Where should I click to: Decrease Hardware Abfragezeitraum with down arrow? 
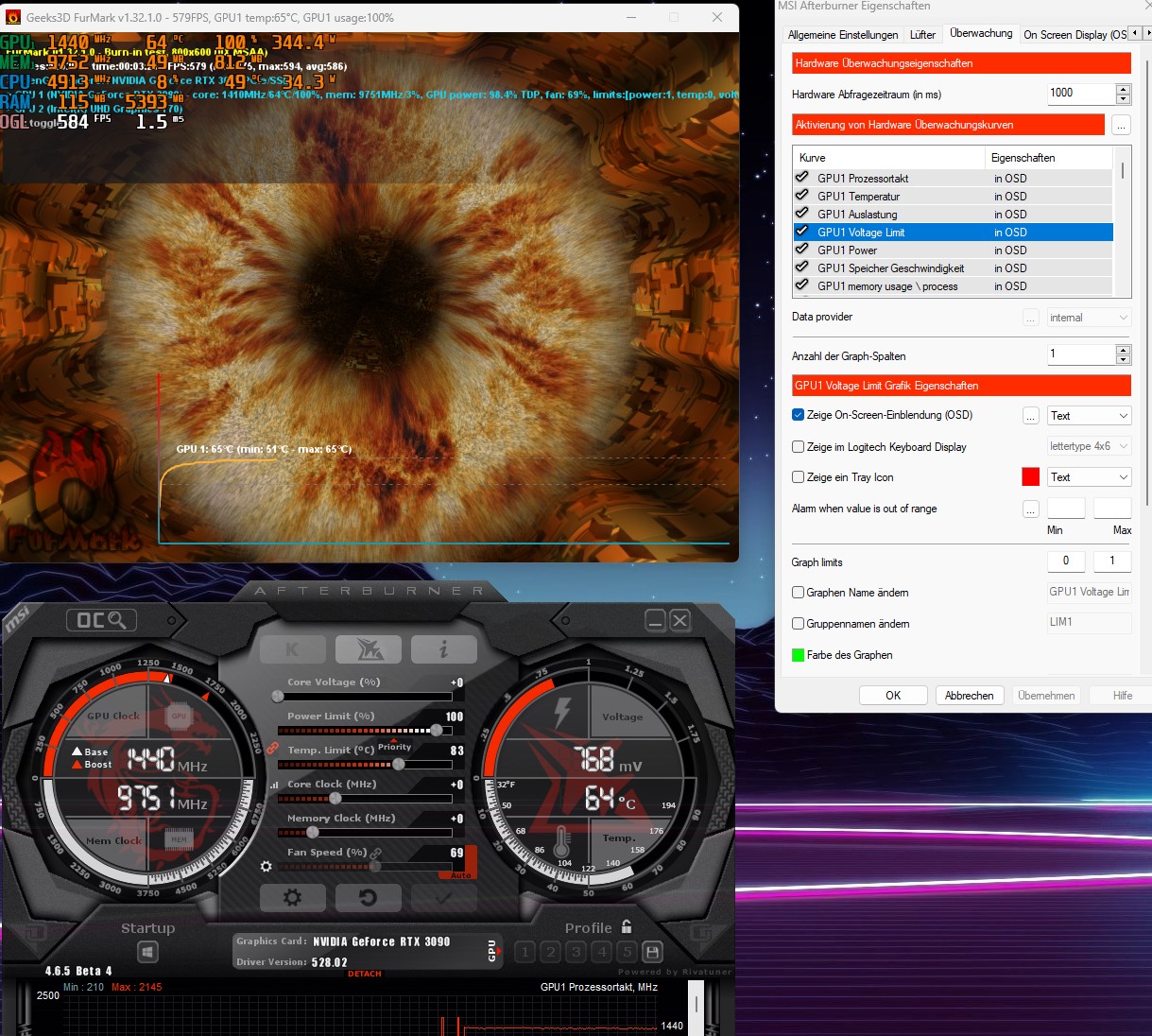point(1123,99)
